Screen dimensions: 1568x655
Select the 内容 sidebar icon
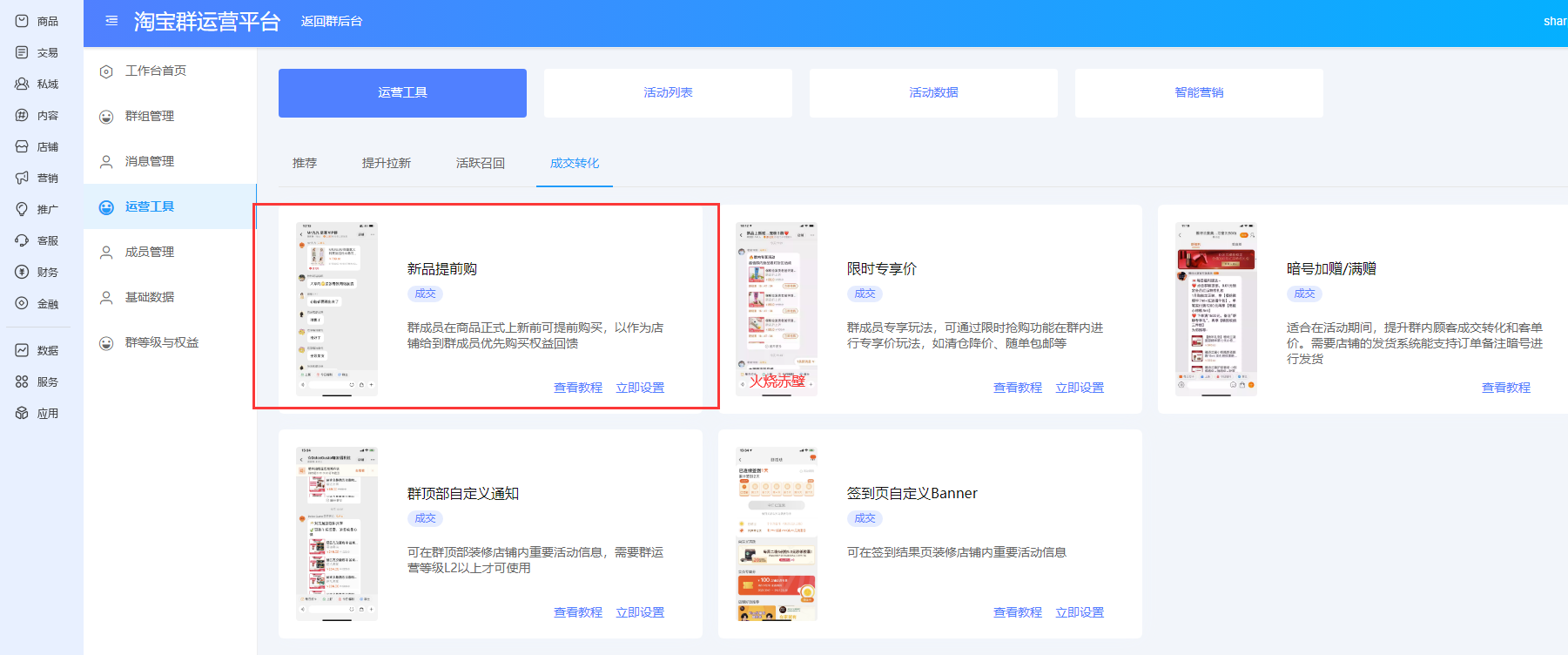22,115
